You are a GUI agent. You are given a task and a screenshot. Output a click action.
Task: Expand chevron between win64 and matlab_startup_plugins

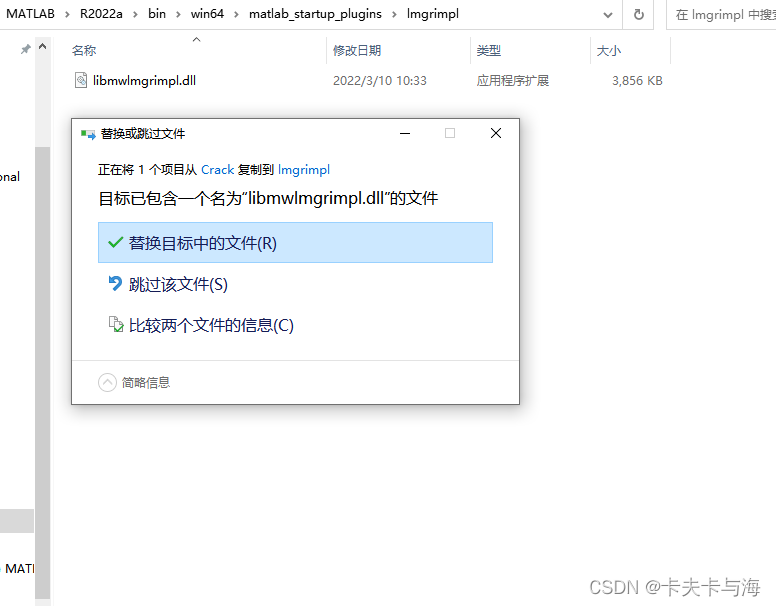point(236,15)
